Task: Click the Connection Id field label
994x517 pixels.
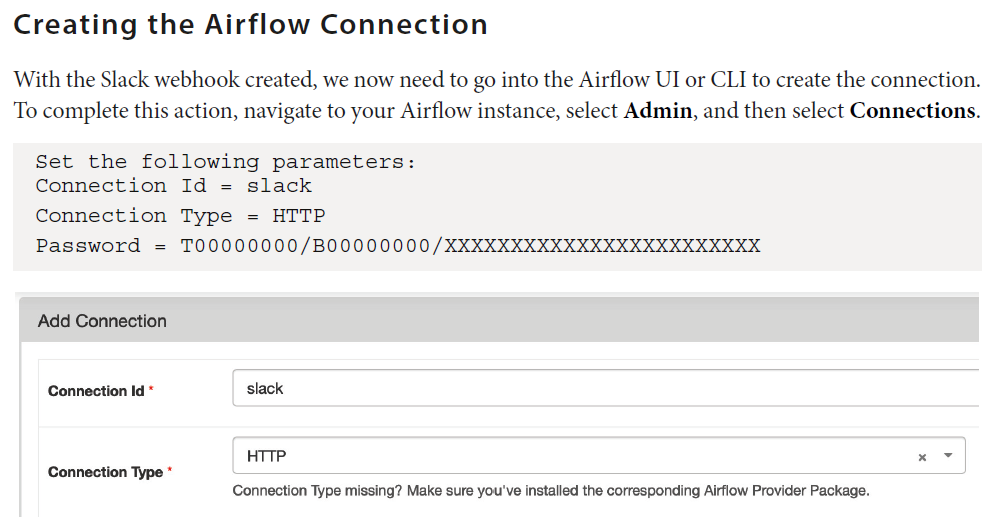Action: point(96,391)
